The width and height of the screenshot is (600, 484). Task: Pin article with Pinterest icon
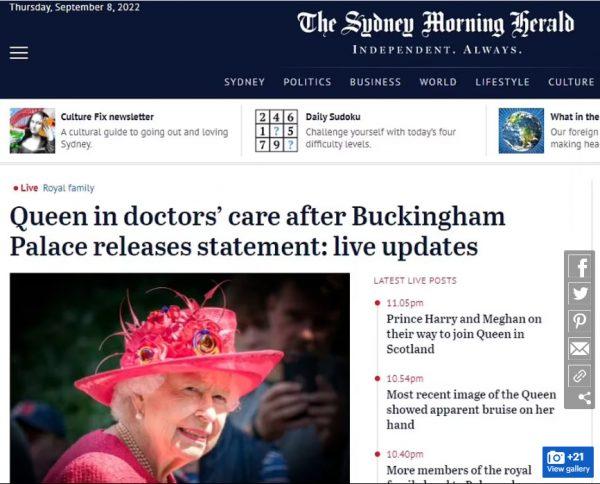tap(580, 321)
